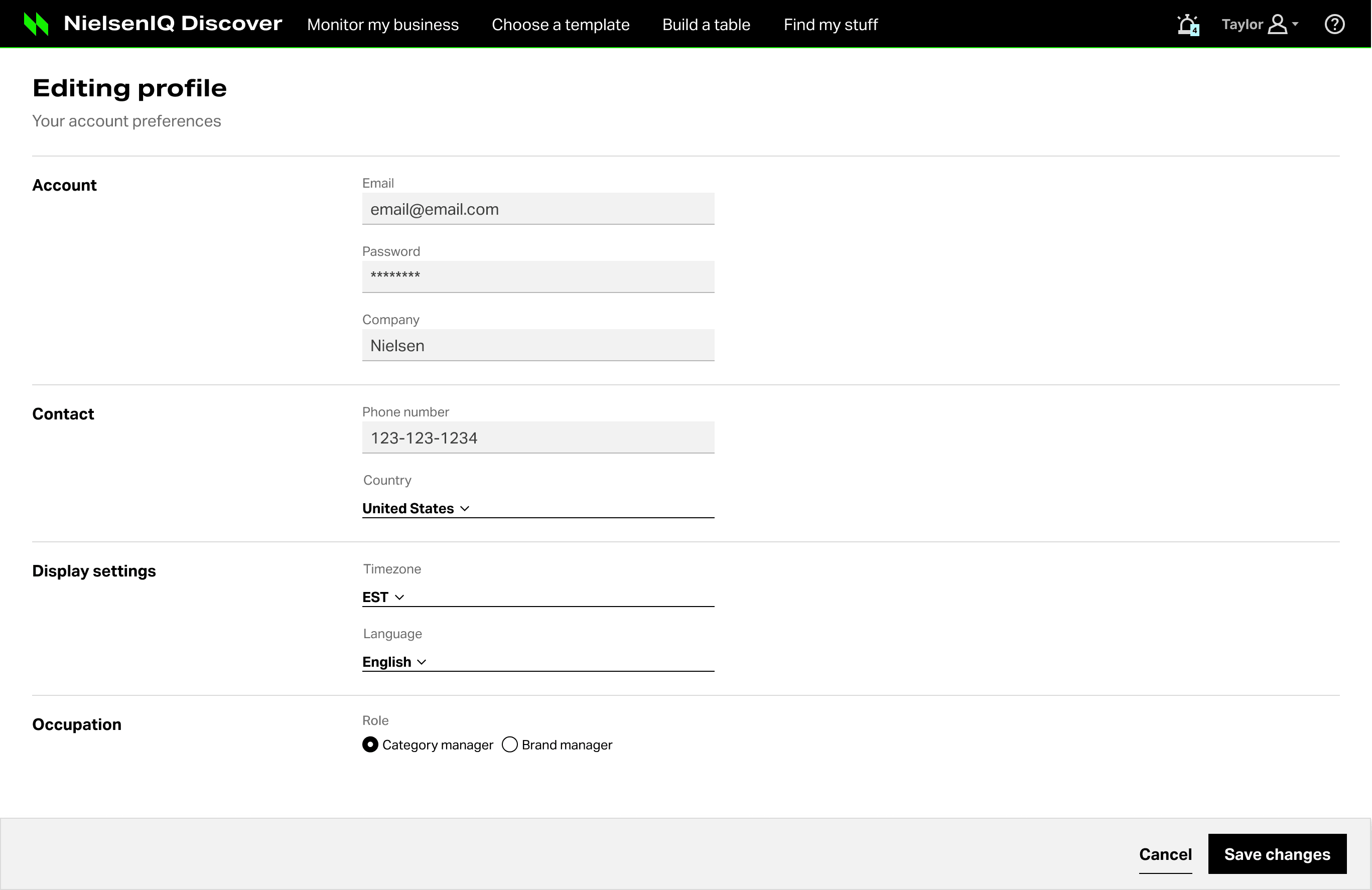Viewport: 1372px width, 890px height.
Task: Click the Phone number input field
Action: 538,438
